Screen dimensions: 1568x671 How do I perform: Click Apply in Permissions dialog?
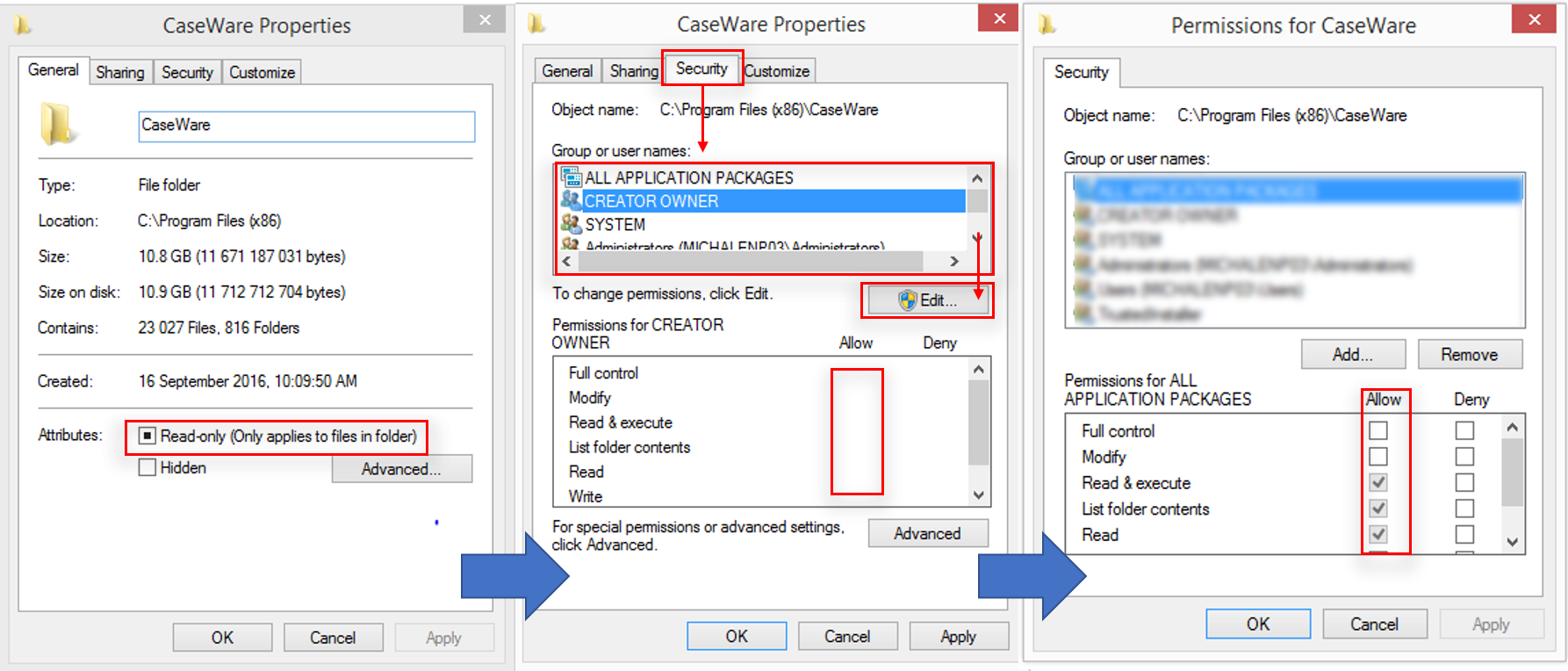tap(1491, 624)
